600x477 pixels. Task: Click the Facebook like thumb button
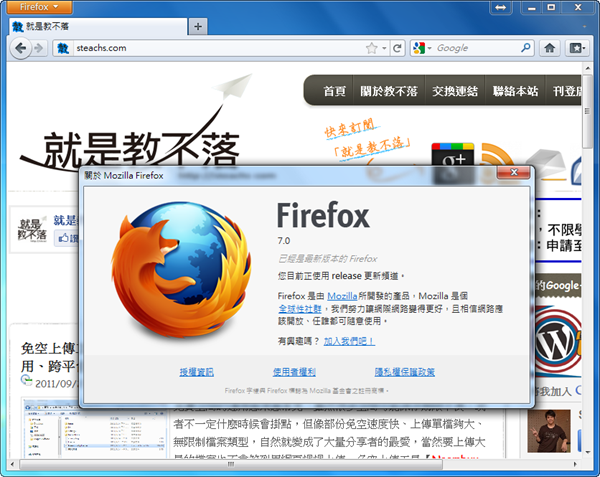[x=66, y=239]
